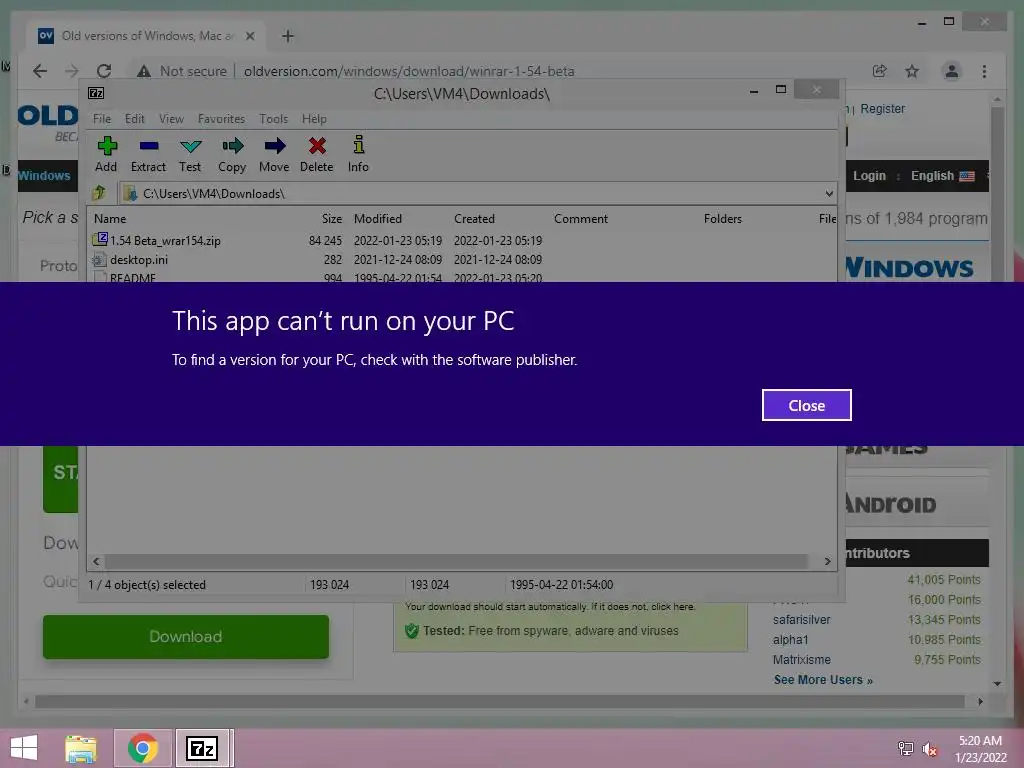
Task: Click the Add icon in 7-Zip toolbar
Action: tap(106, 155)
